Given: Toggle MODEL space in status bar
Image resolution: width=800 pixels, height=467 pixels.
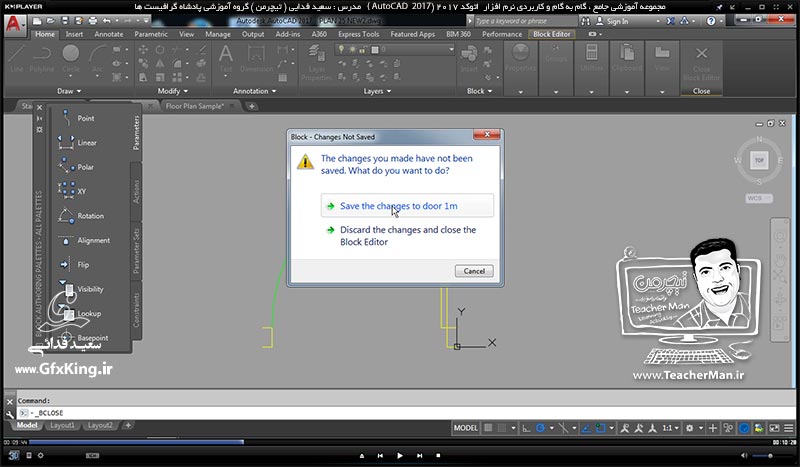Looking at the screenshot, I should pos(465,428).
